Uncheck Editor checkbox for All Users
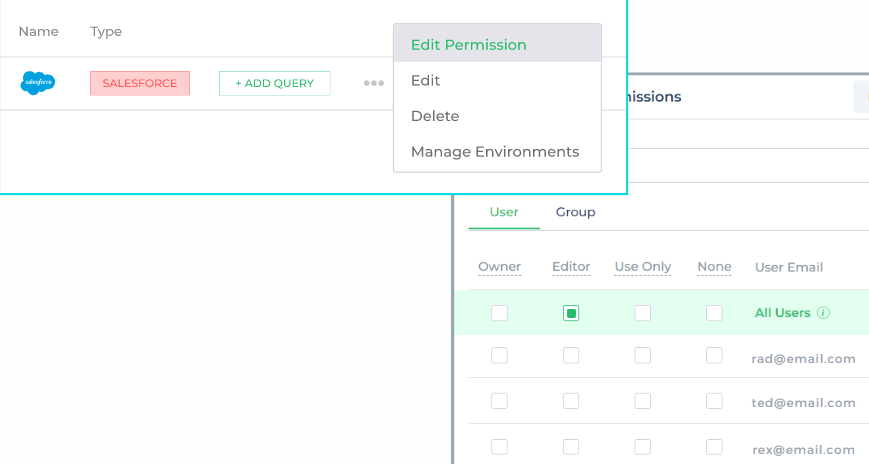This screenshot has height=464, width=869. point(571,313)
